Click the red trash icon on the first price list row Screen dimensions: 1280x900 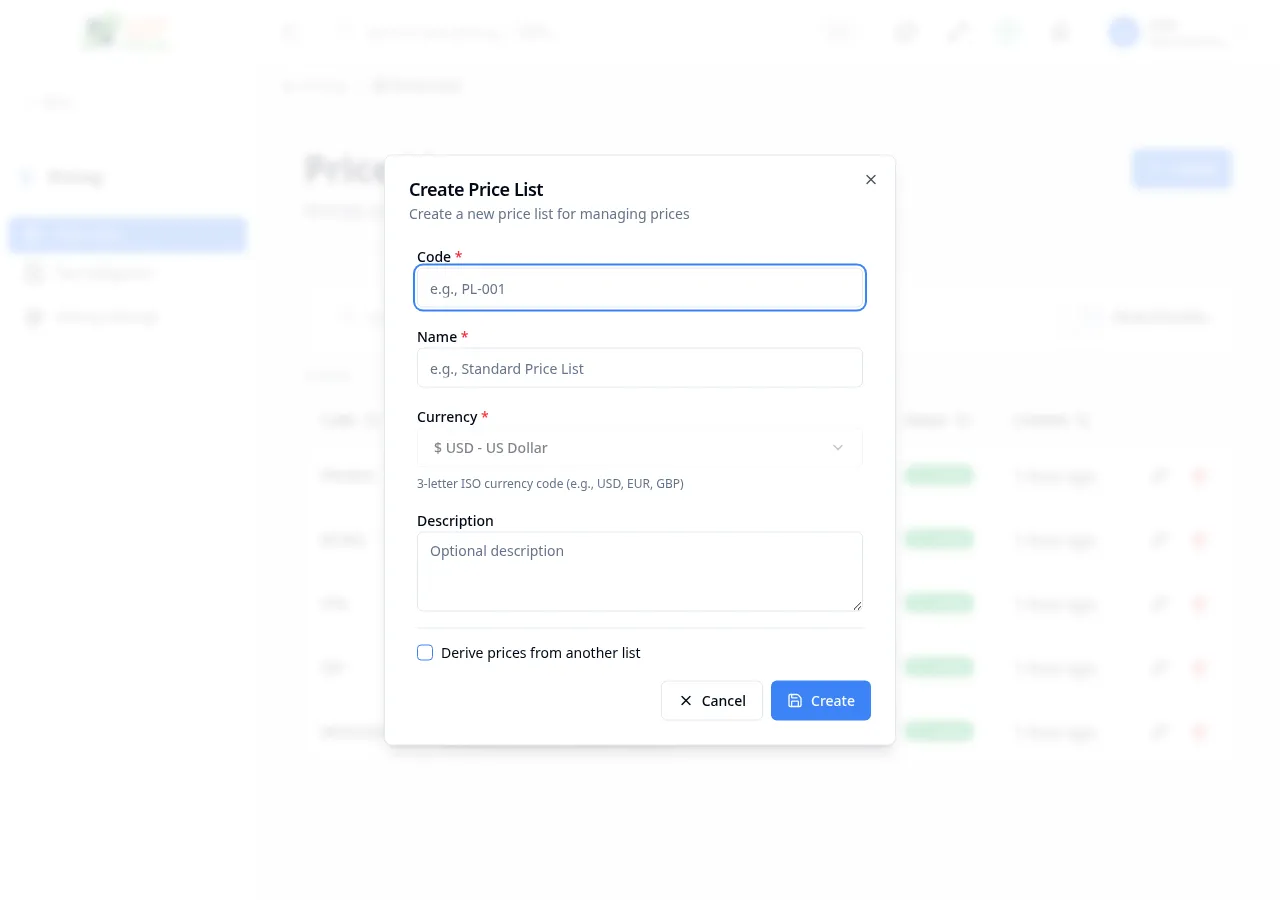(x=1199, y=476)
